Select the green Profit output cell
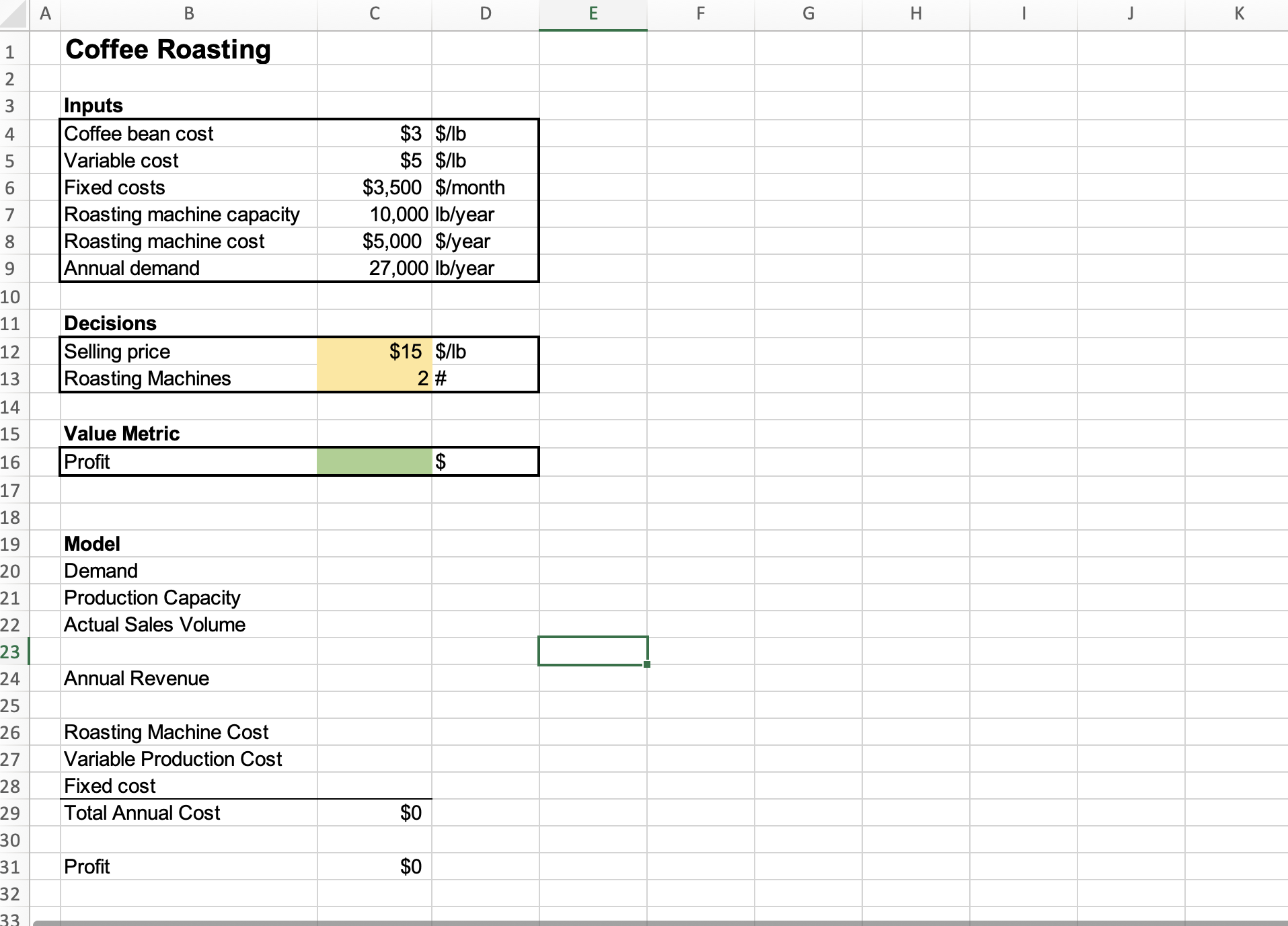The height and width of the screenshot is (926, 1288). coord(375,462)
